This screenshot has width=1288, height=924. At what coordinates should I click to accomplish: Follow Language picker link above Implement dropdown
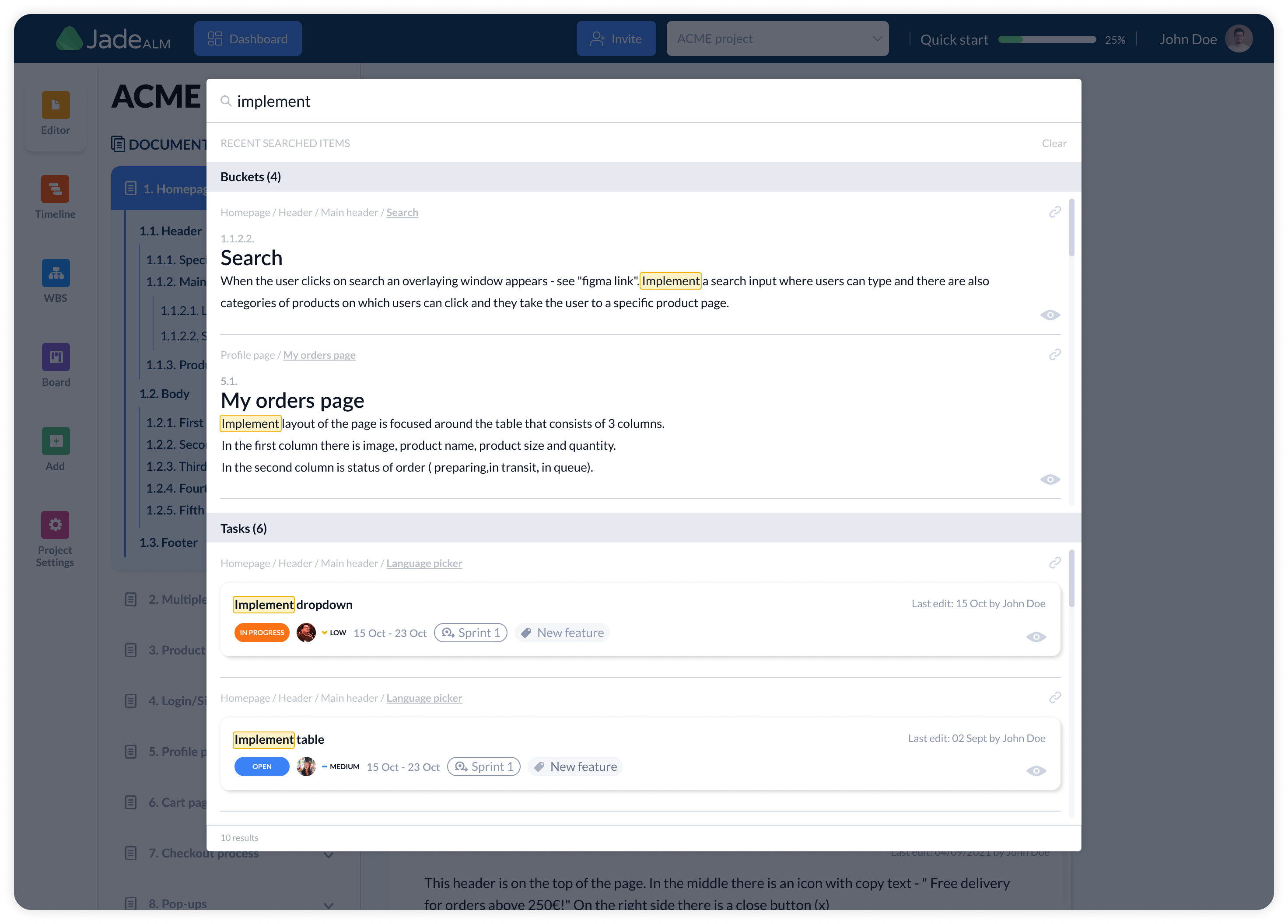coord(424,563)
